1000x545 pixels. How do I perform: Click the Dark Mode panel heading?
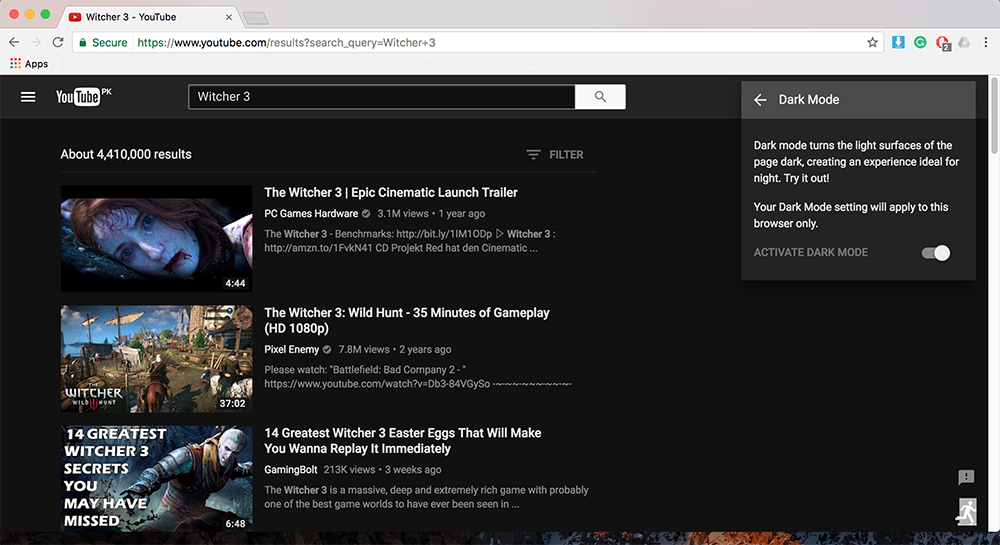coord(809,99)
